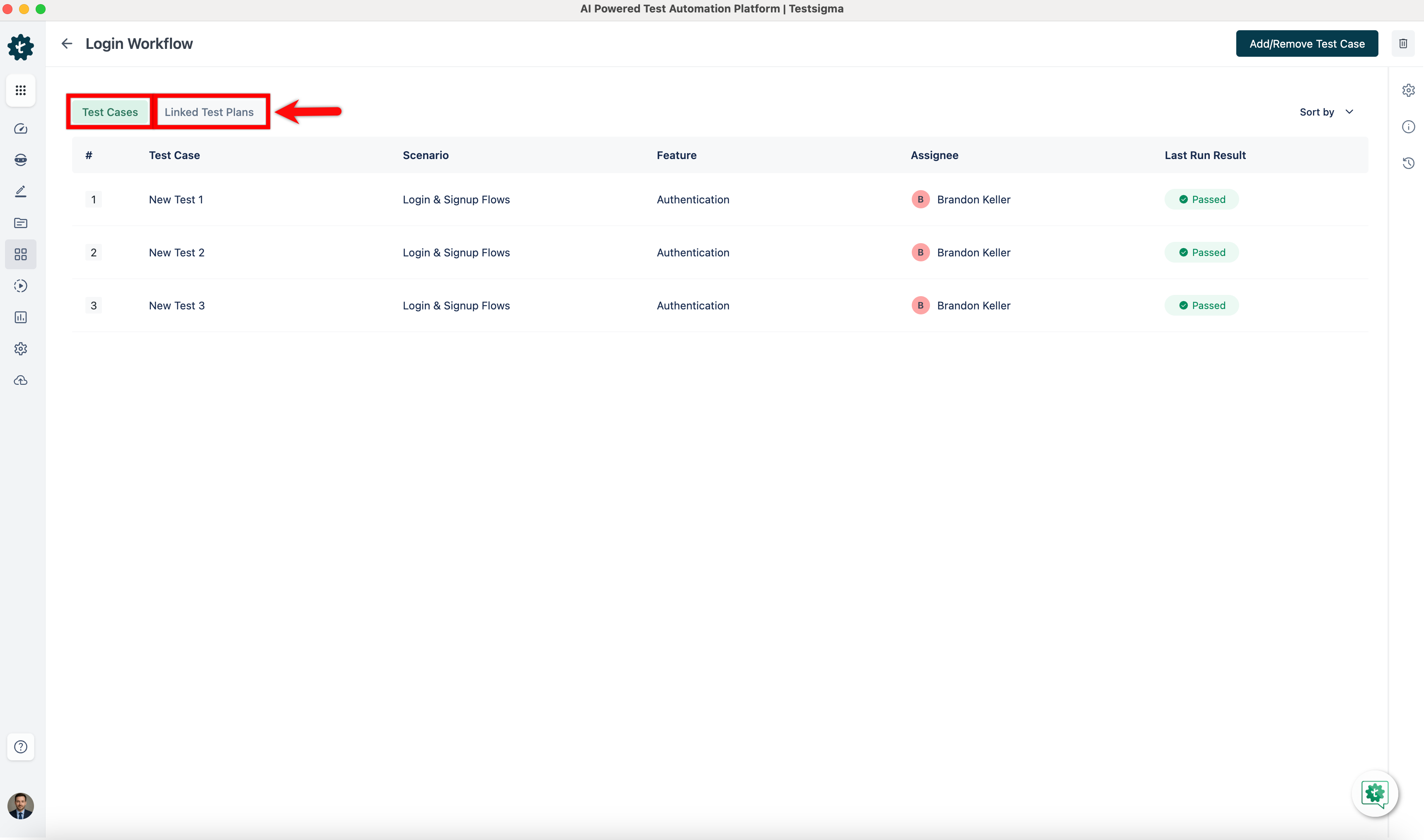Delete this test suite with trash icon
The width and height of the screenshot is (1424, 840).
pyautogui.click(x=1404, y=43)
